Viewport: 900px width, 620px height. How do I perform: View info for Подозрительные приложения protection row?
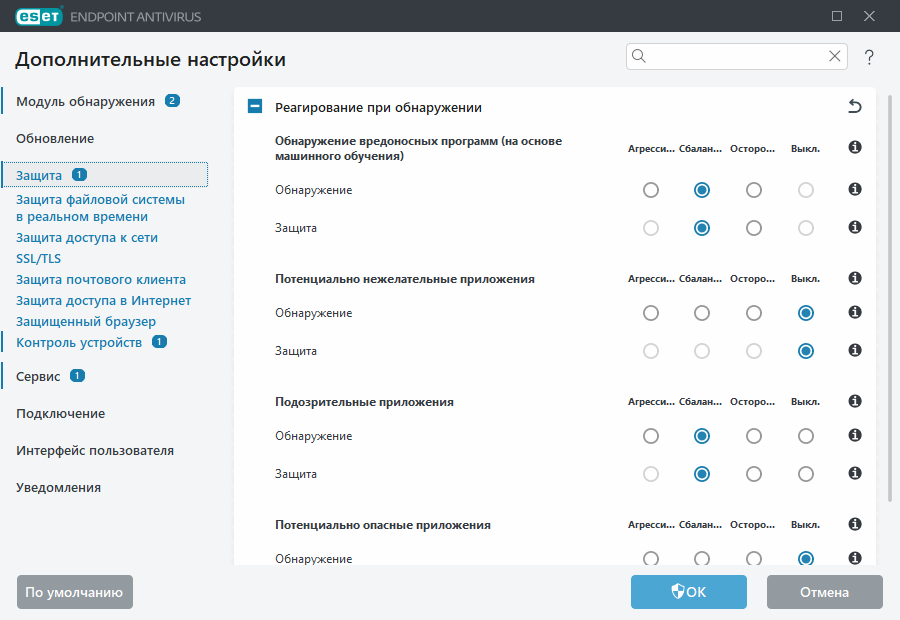[x=854, y=473]
